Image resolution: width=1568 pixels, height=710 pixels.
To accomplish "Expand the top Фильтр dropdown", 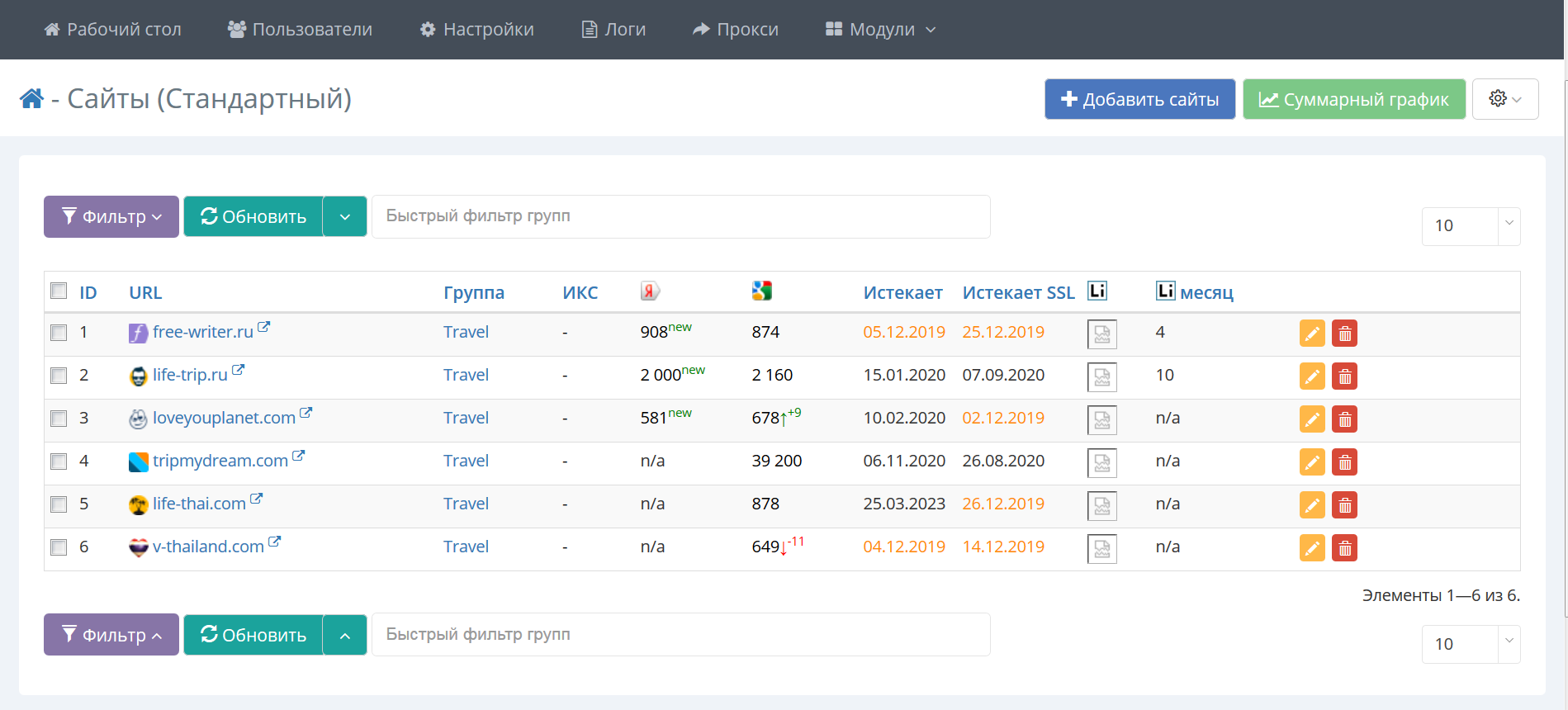I will point(111,216).
